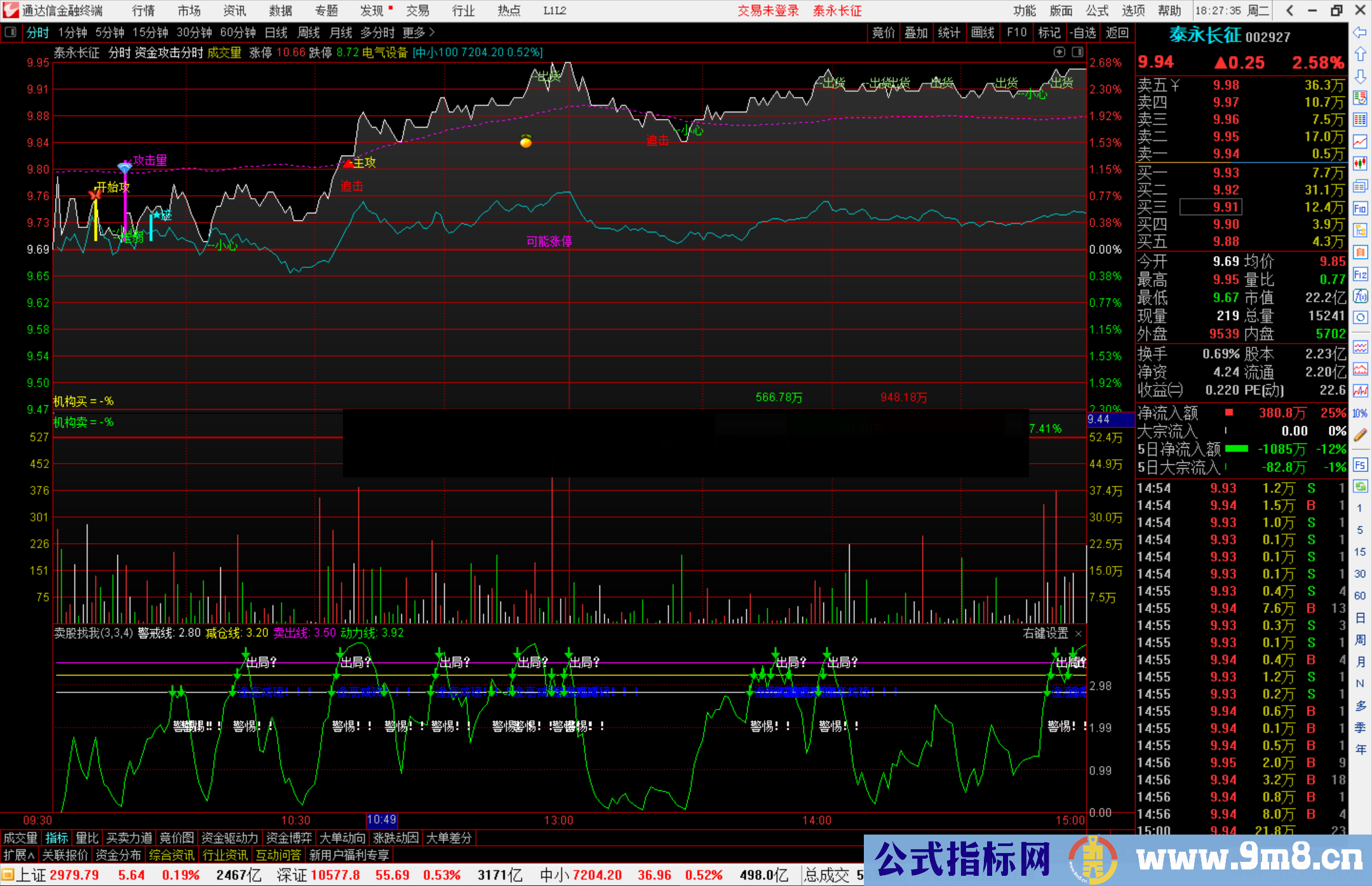Expand 更多 period options
This screenshot has width=1372, height=886.
419,32
